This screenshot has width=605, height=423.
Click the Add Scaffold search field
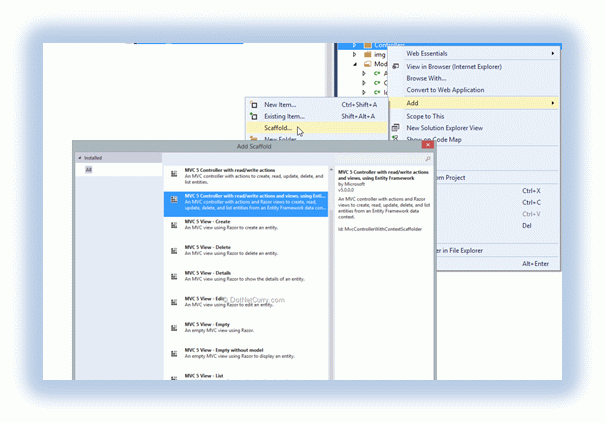[384, 159]
